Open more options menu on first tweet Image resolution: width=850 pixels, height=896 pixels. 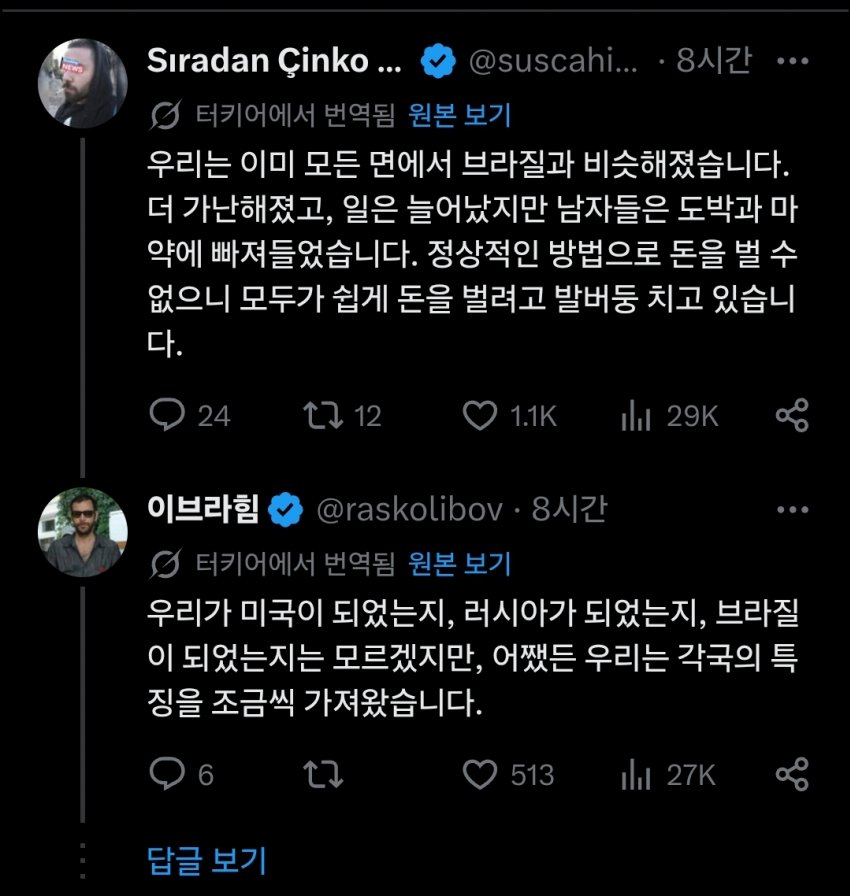pos(792,62)
